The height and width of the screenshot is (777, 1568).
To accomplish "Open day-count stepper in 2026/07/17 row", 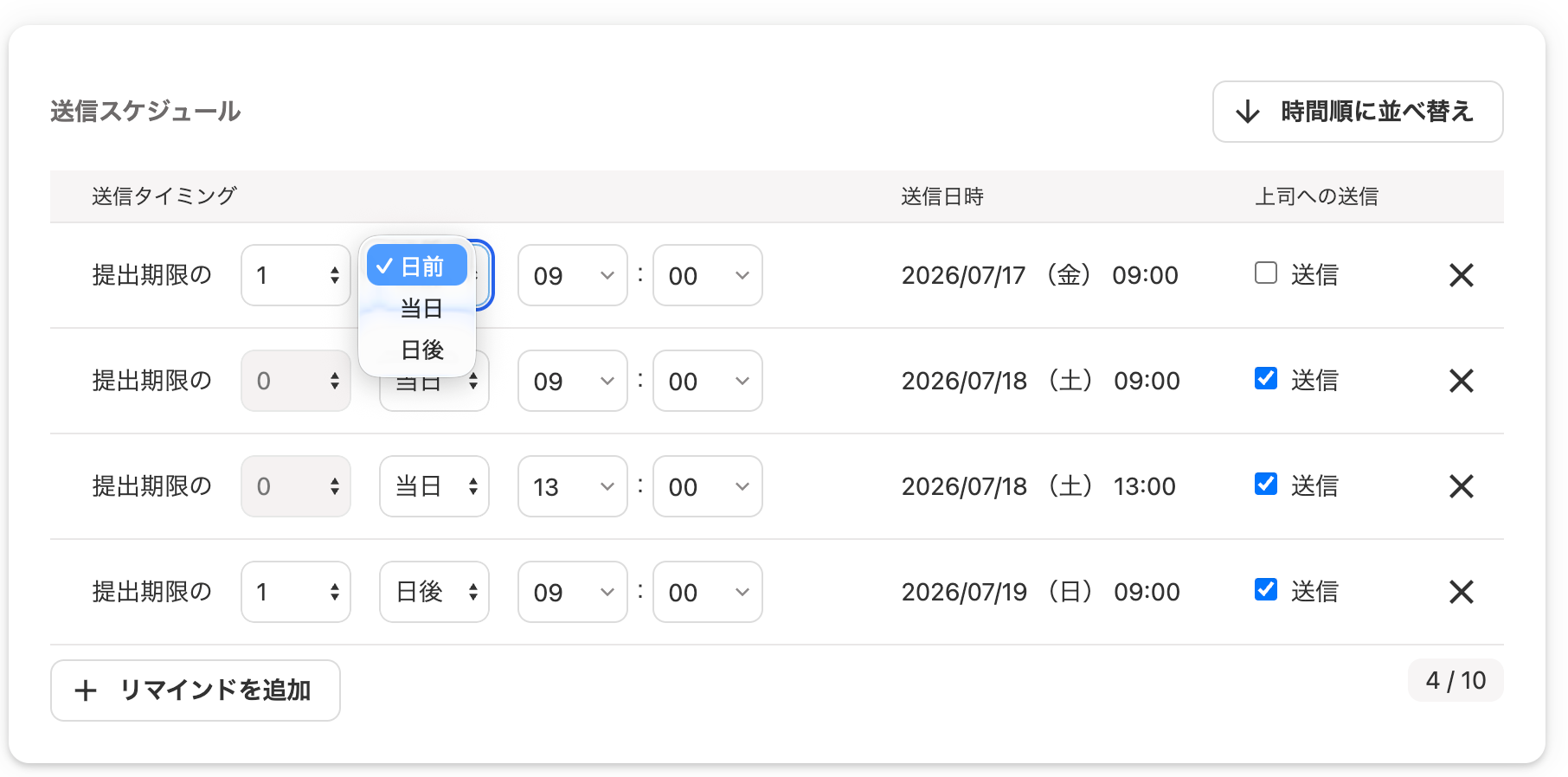I will [296, 275].
